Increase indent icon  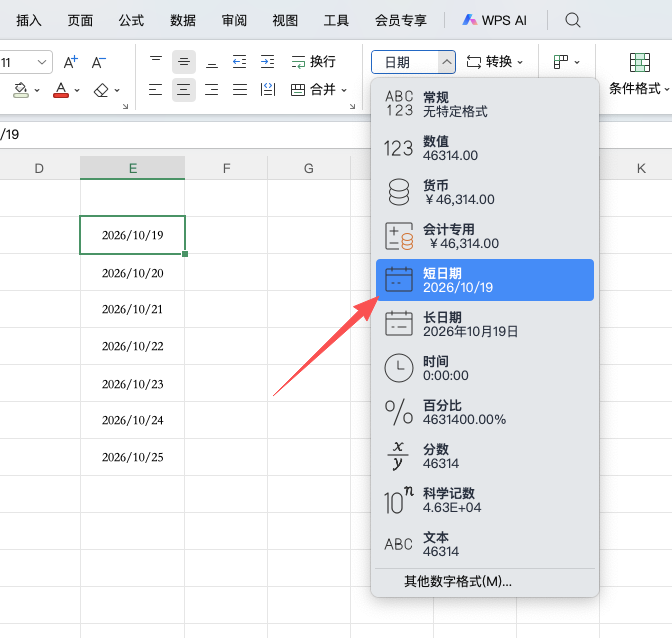click(x=267, y=62)
